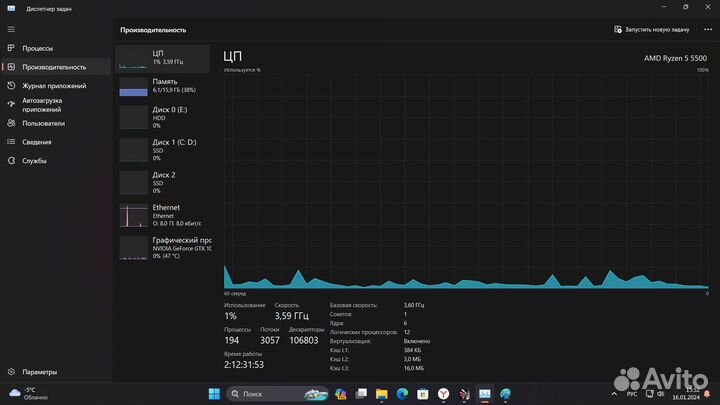Click the Пользователи users icon
This screenshot has width=720, height=405.
[x=11, y=124]
